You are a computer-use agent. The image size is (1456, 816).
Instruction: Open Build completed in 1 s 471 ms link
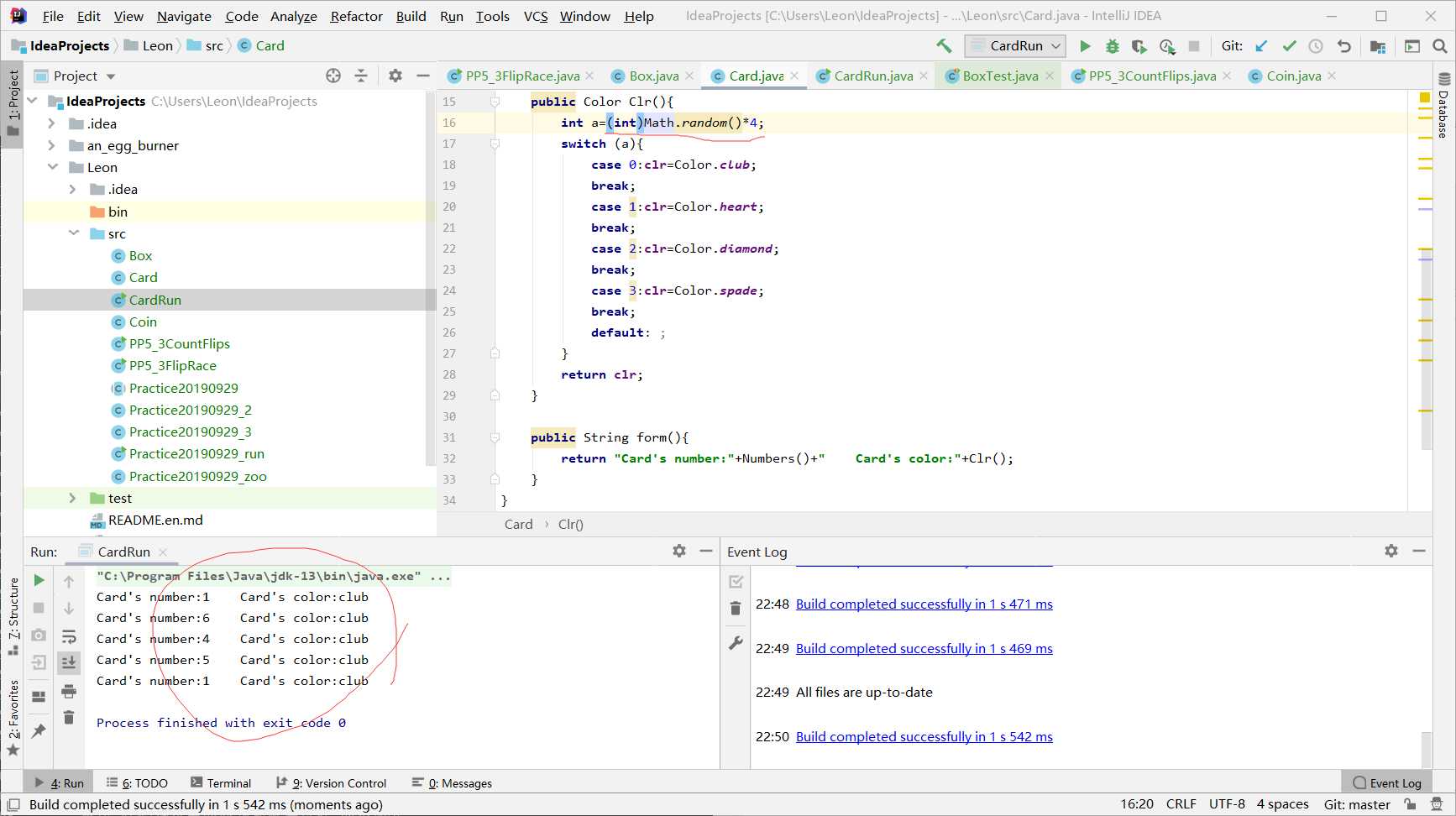924,604
